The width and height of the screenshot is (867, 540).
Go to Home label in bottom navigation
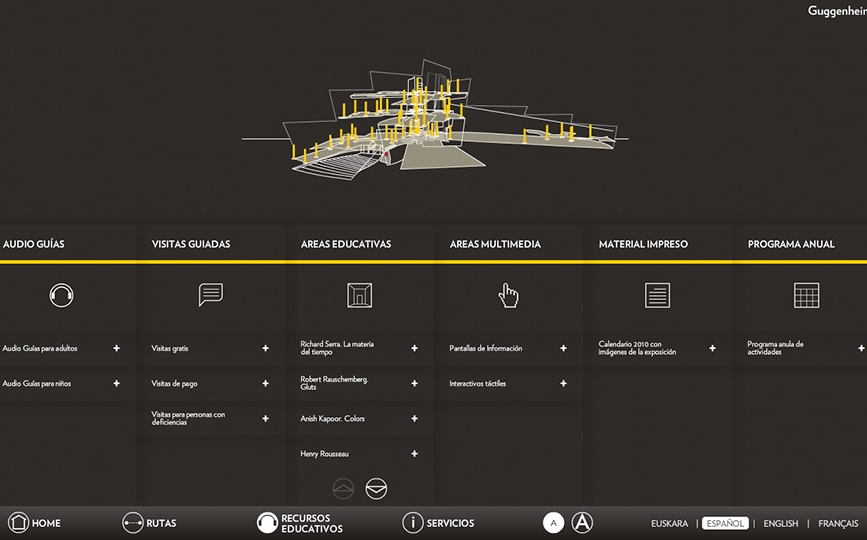coord(46,523)
